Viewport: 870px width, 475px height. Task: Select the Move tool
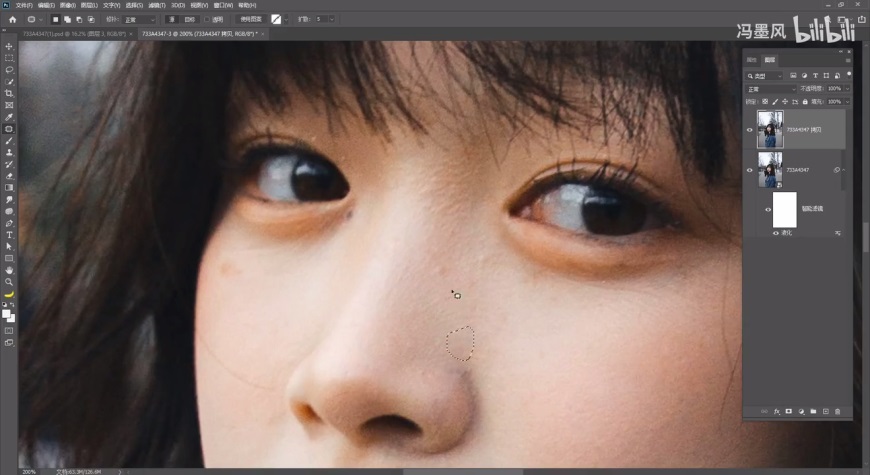click(9, 46)
